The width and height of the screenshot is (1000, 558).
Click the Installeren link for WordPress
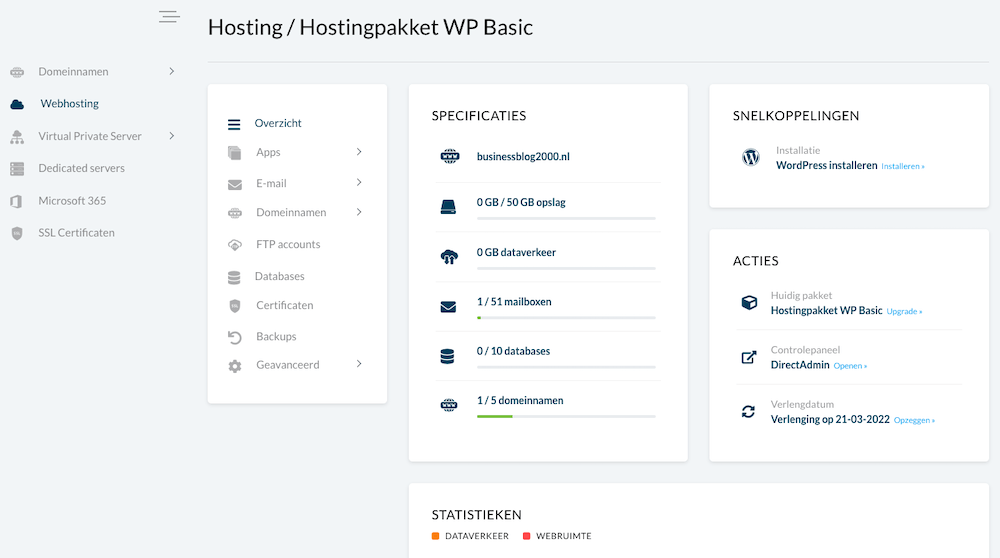[903, 166]
